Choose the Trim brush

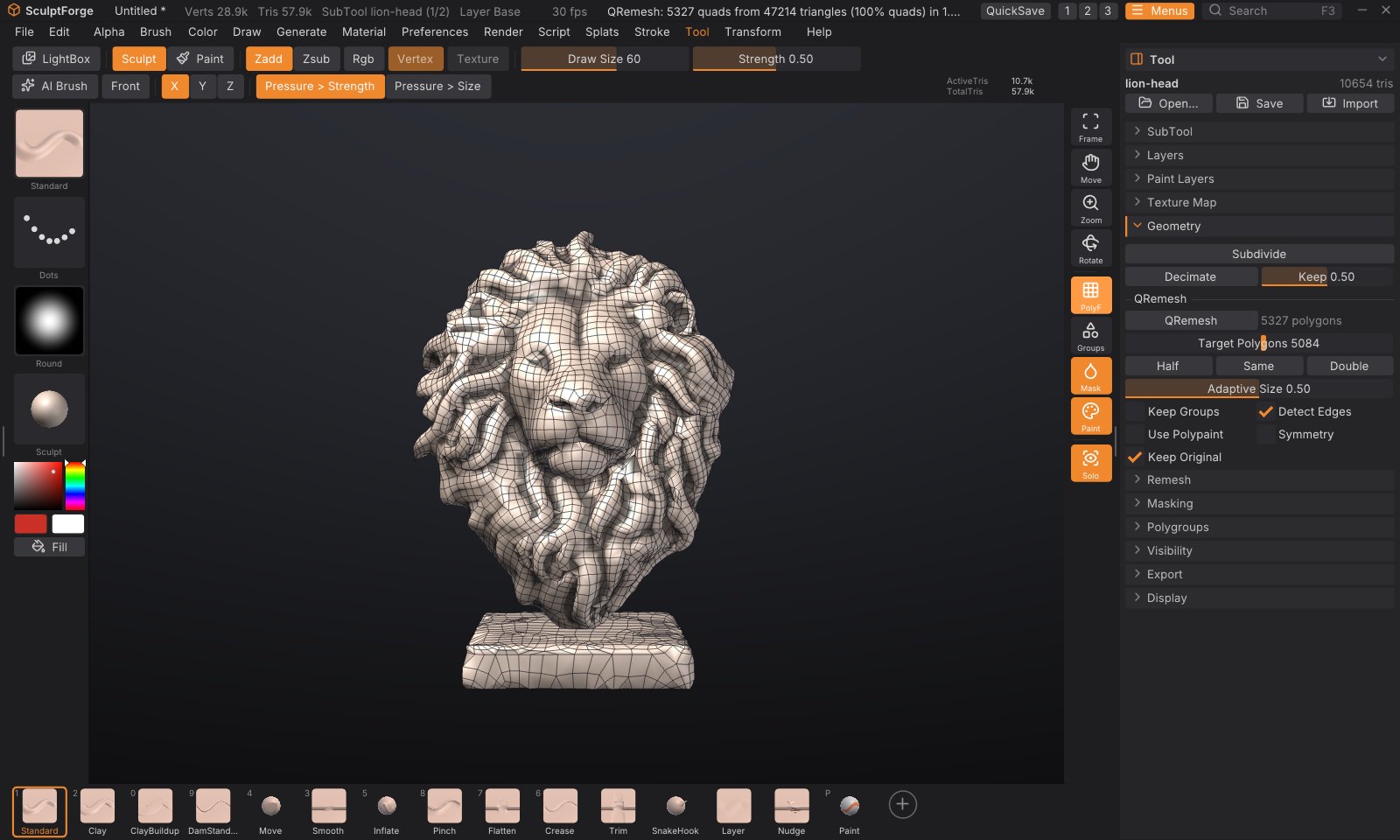click(618, 811)
